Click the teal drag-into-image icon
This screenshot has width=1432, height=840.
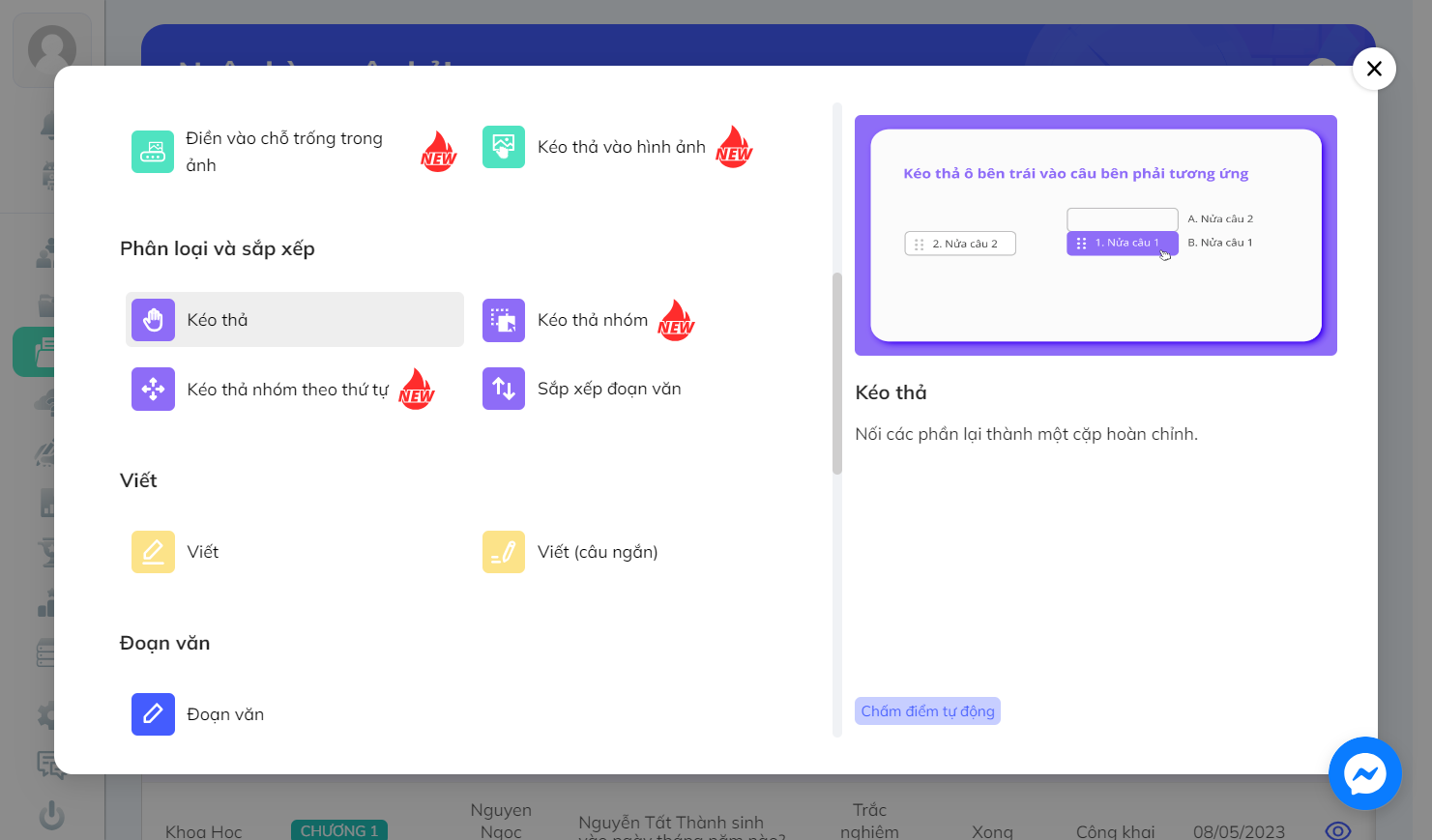pyautogui.click(x=504, y=147)
